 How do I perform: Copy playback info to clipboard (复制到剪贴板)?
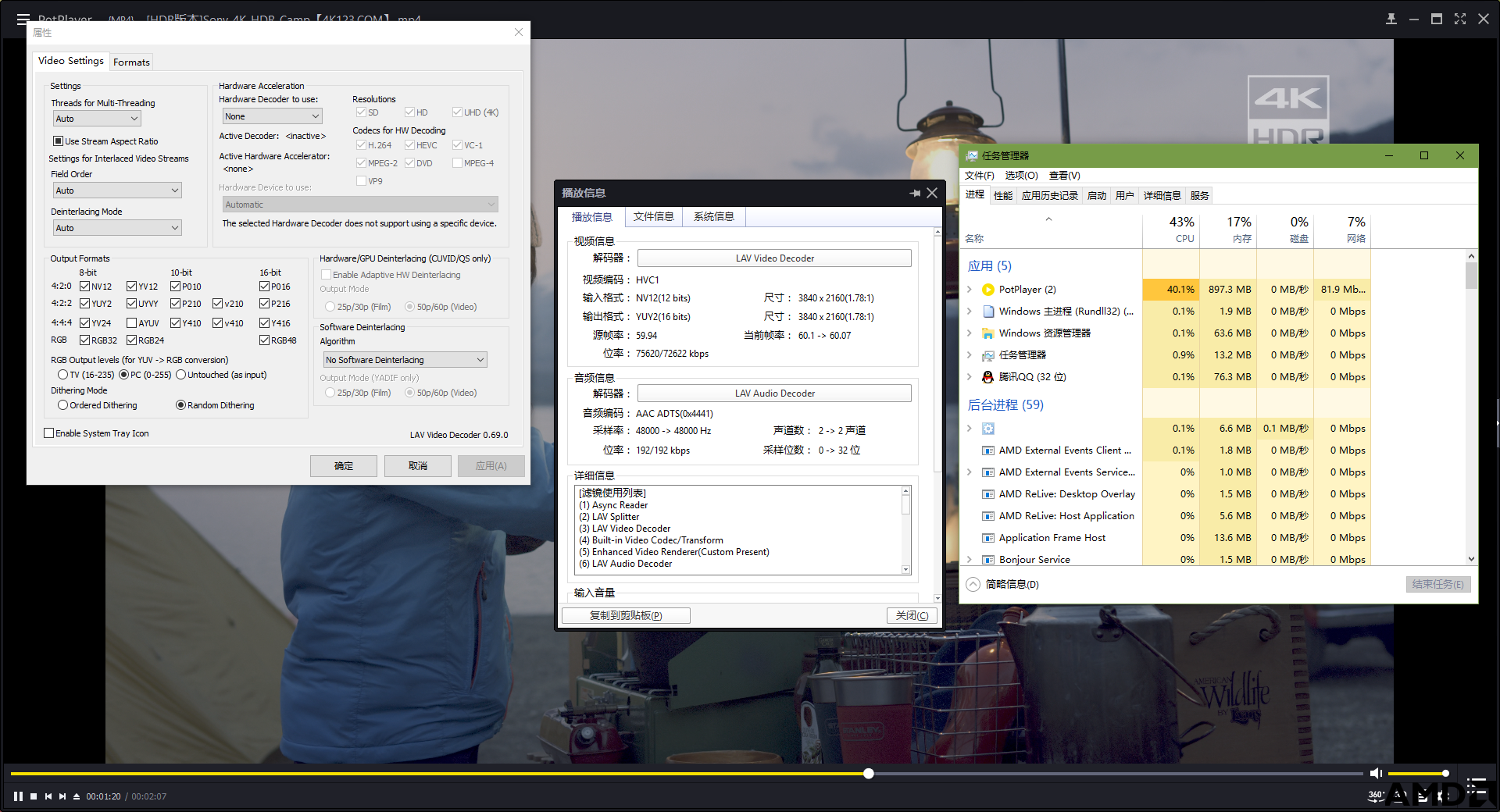[626, 616]
